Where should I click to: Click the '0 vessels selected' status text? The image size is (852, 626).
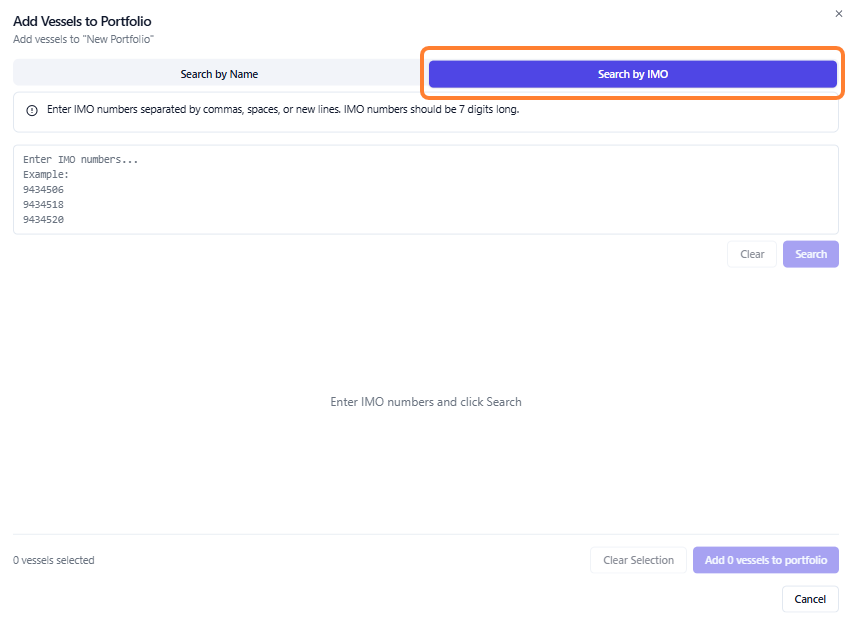(54, 560)
